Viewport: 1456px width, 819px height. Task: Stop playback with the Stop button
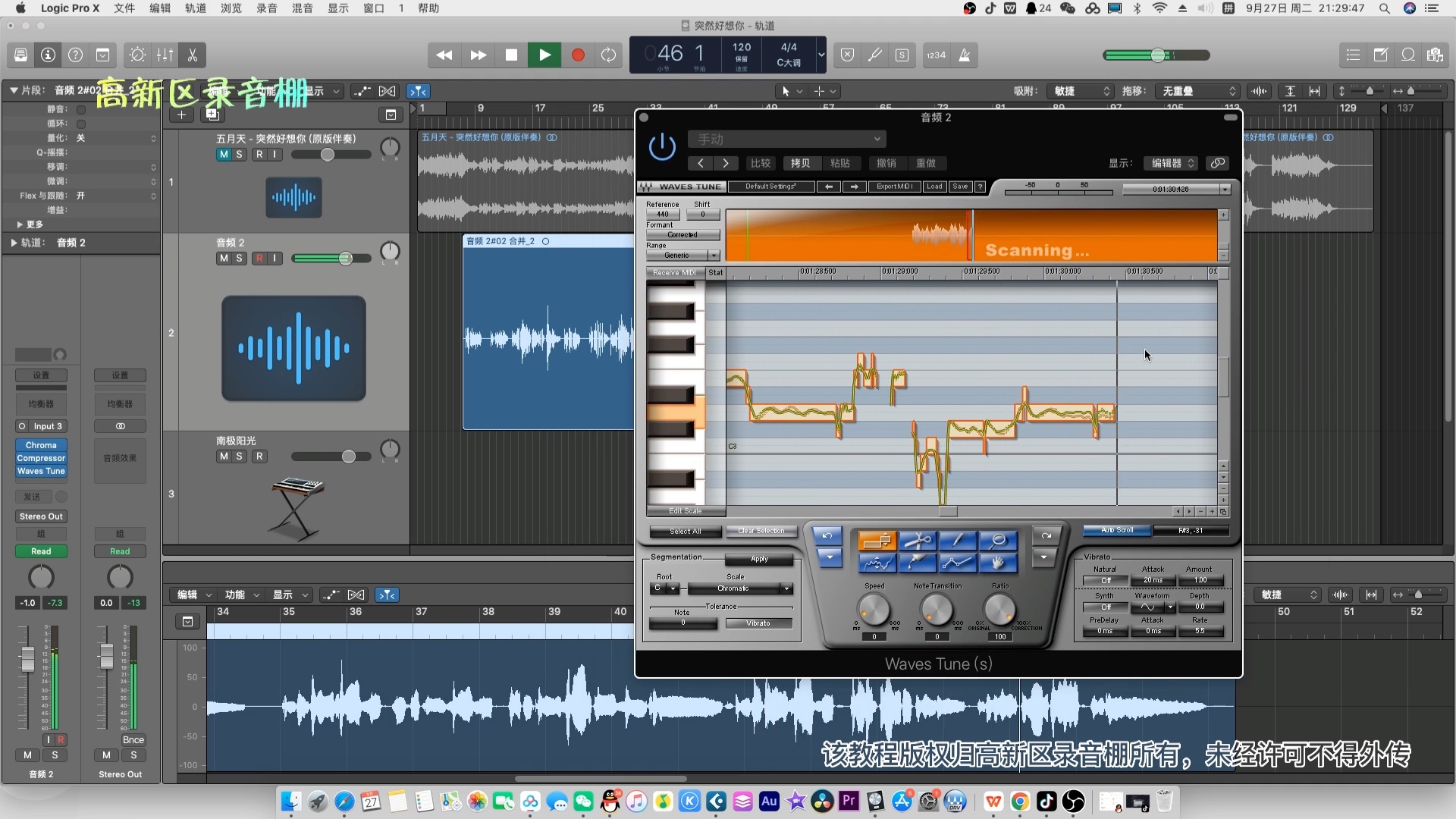tap(511, 55)
